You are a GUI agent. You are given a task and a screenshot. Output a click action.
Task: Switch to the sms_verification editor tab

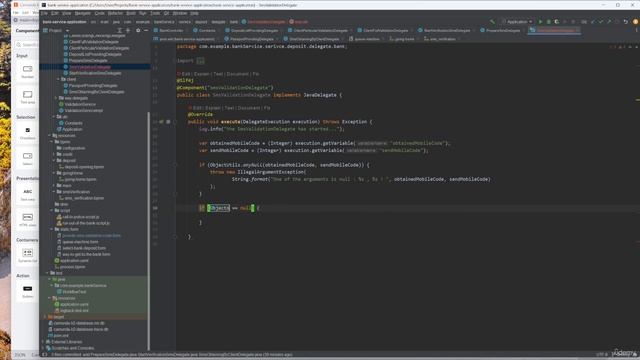coord(441,39)
